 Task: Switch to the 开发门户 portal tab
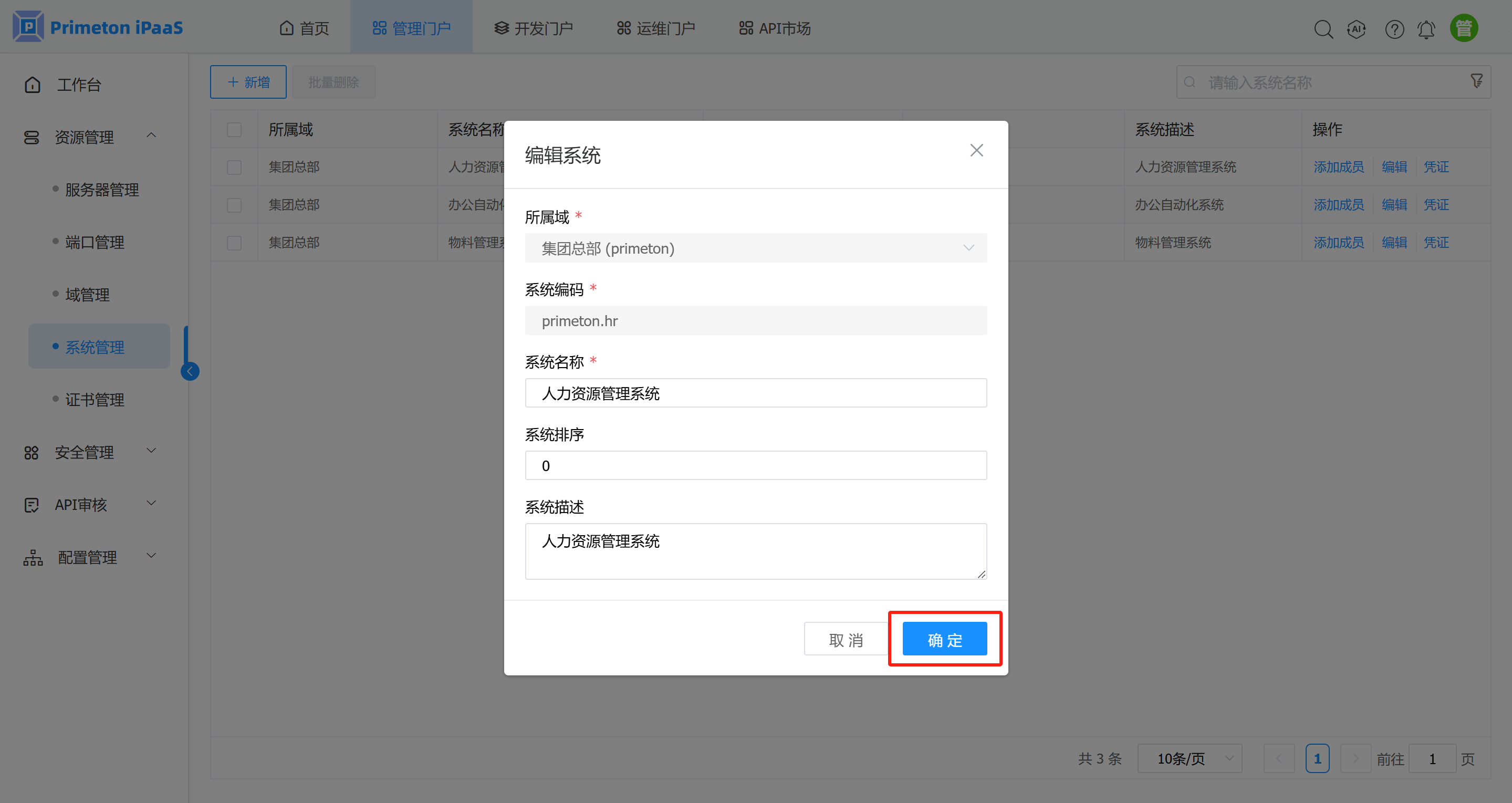pyautogui.click(x=533, y=28)
